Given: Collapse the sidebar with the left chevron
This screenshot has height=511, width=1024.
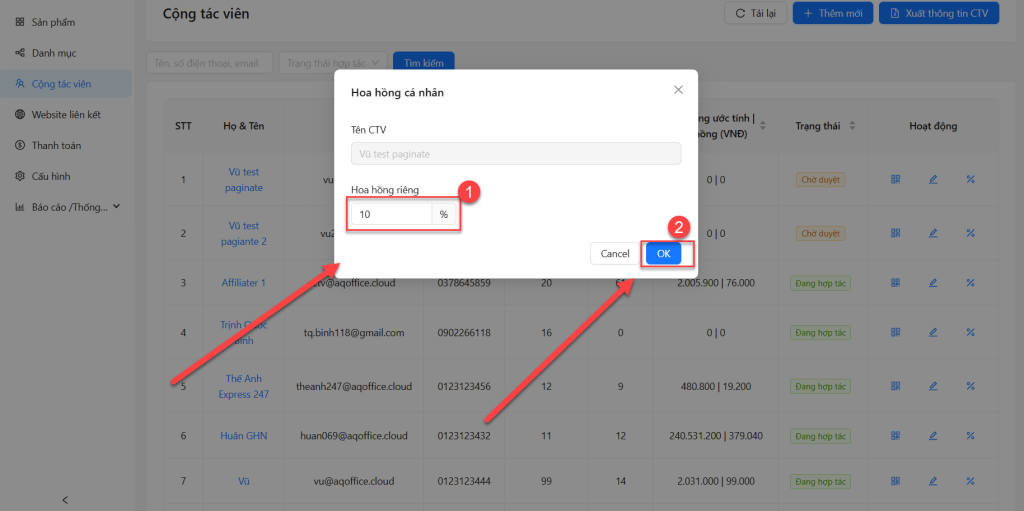Looking at the screenshot, I should (x=65, y=499).
